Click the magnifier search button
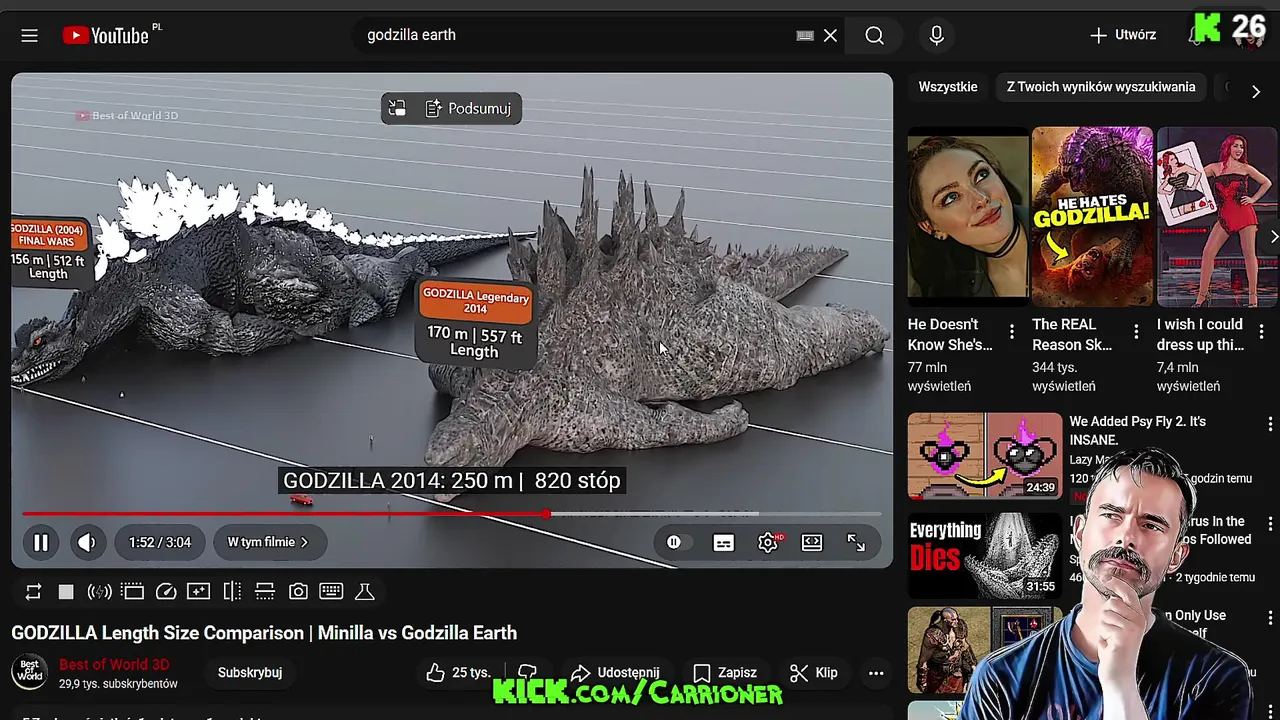 pos(875,35)
